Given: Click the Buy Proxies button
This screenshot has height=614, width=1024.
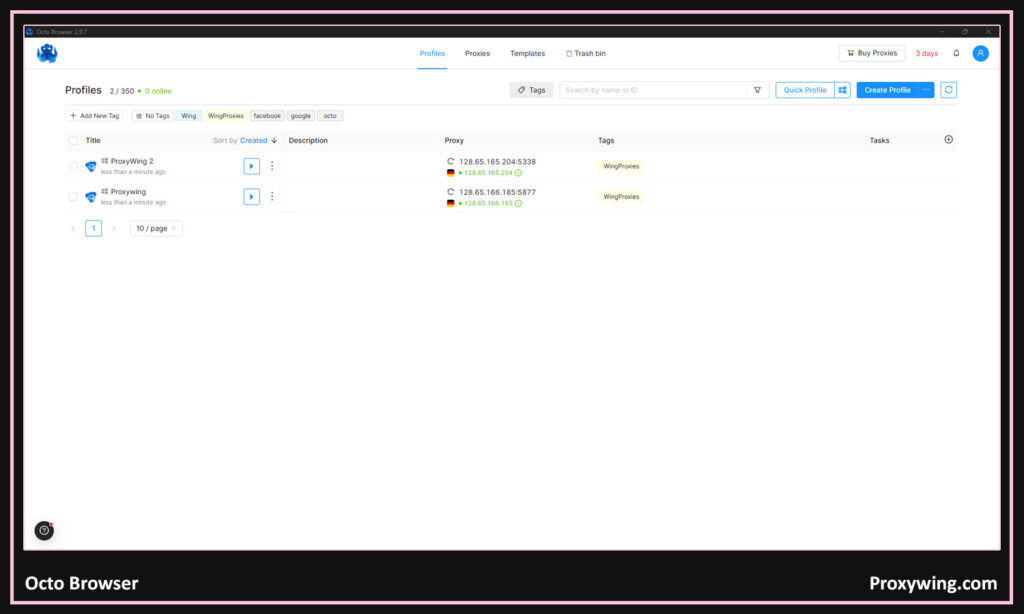Looking at the screenshot, I should pos(871,53).
